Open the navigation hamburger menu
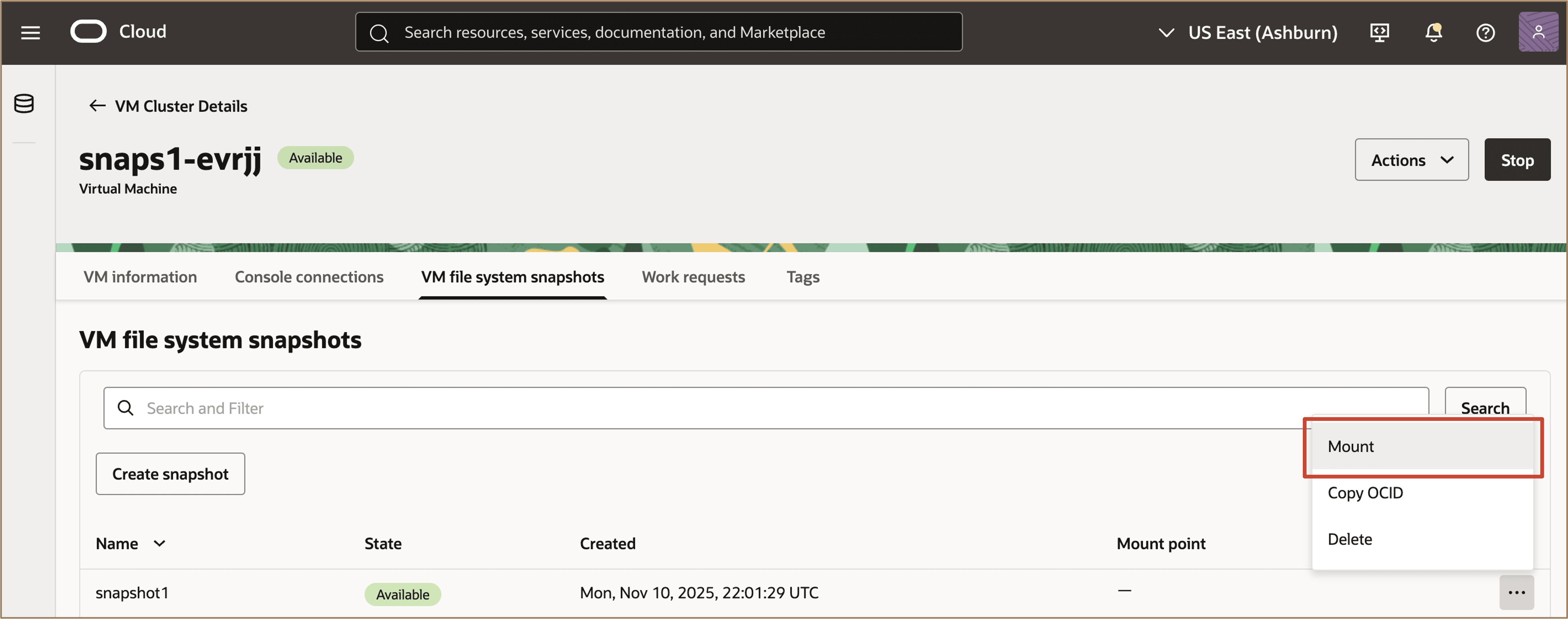The image size is (1568, 619). [x=30, y=32]
